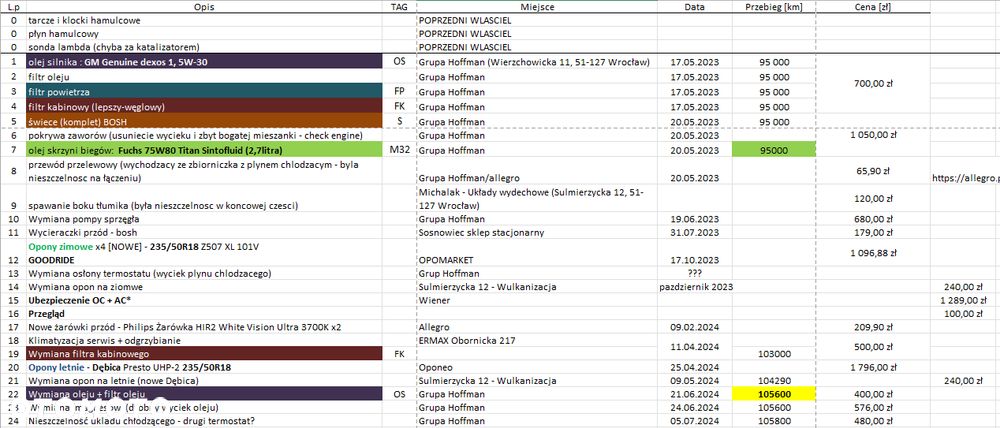This screenshot has width=1000, height=428.
Task: Click the 'FP' tag cell
Action: (399, 91)
